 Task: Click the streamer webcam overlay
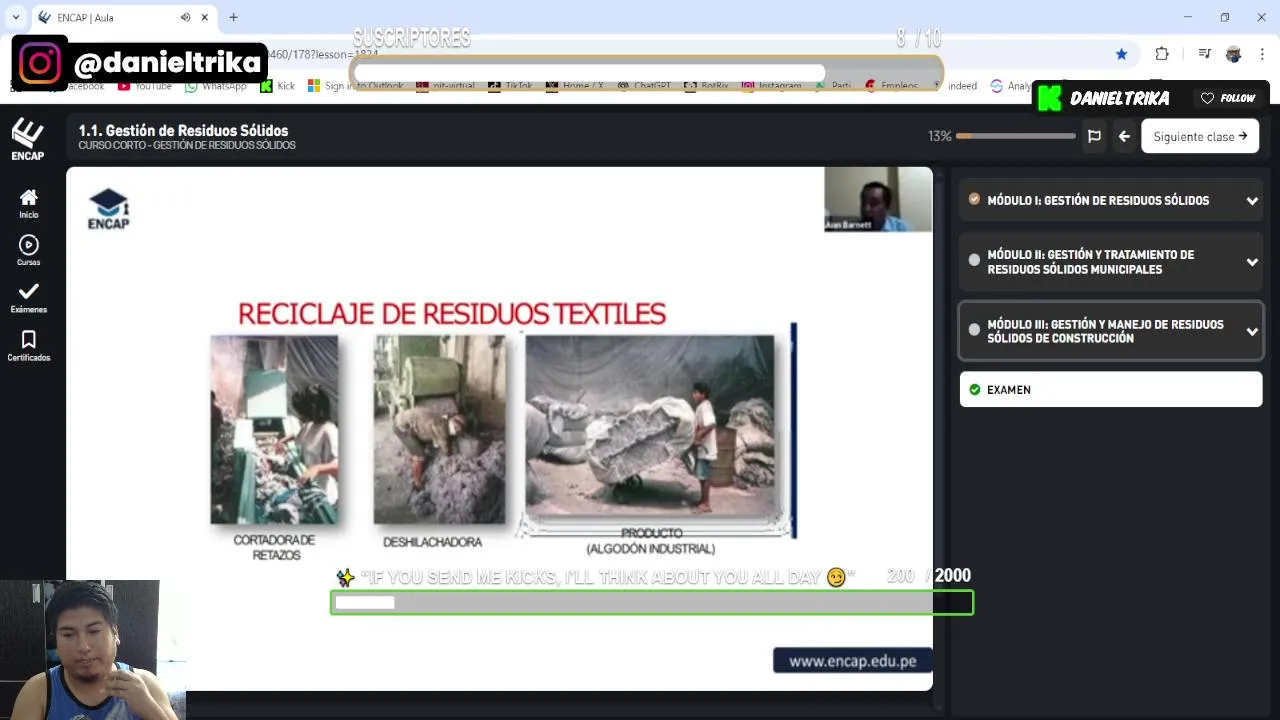pos(92,648)
